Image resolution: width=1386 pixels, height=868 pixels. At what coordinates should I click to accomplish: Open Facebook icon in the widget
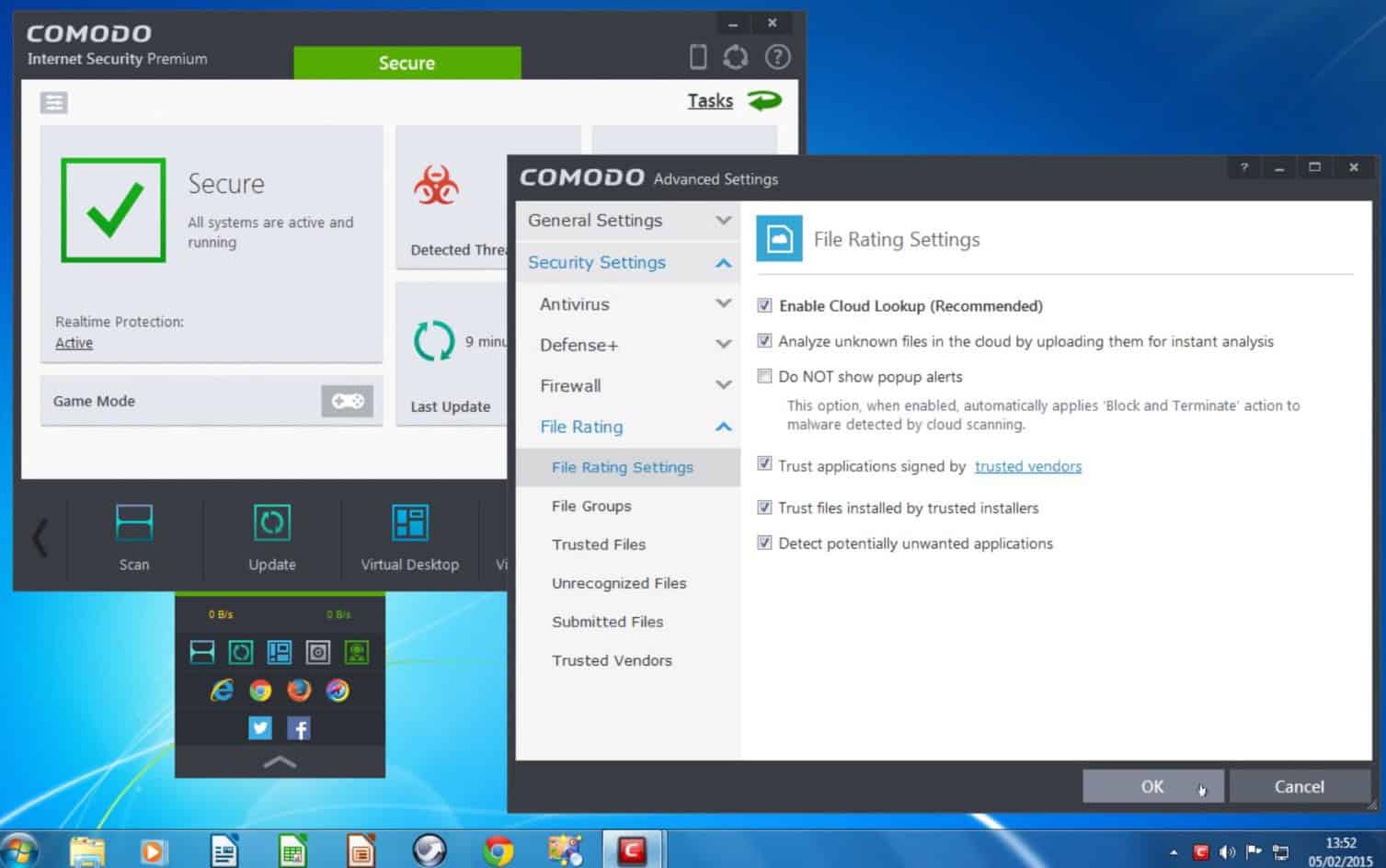point(299,728)
